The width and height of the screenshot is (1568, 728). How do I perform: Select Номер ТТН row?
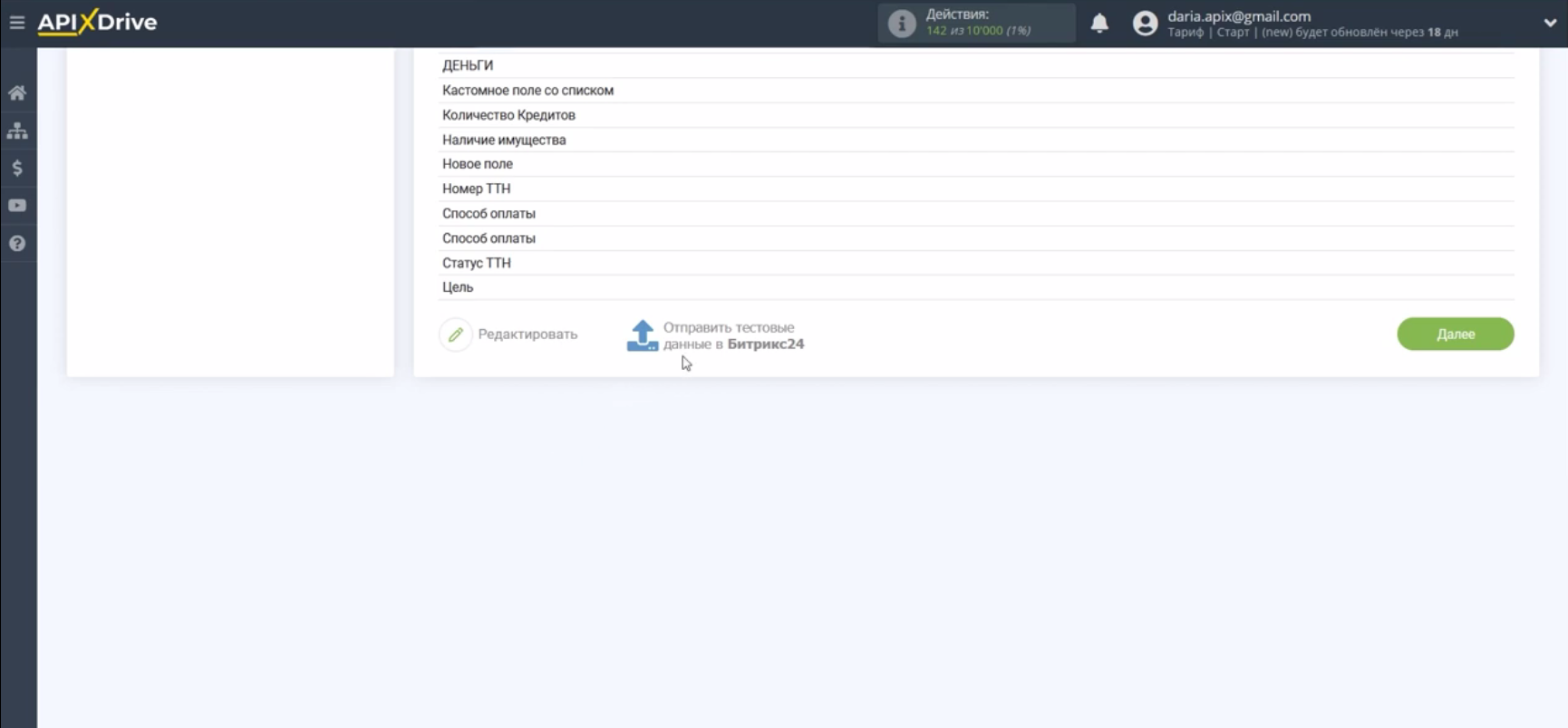coord(976,189)
